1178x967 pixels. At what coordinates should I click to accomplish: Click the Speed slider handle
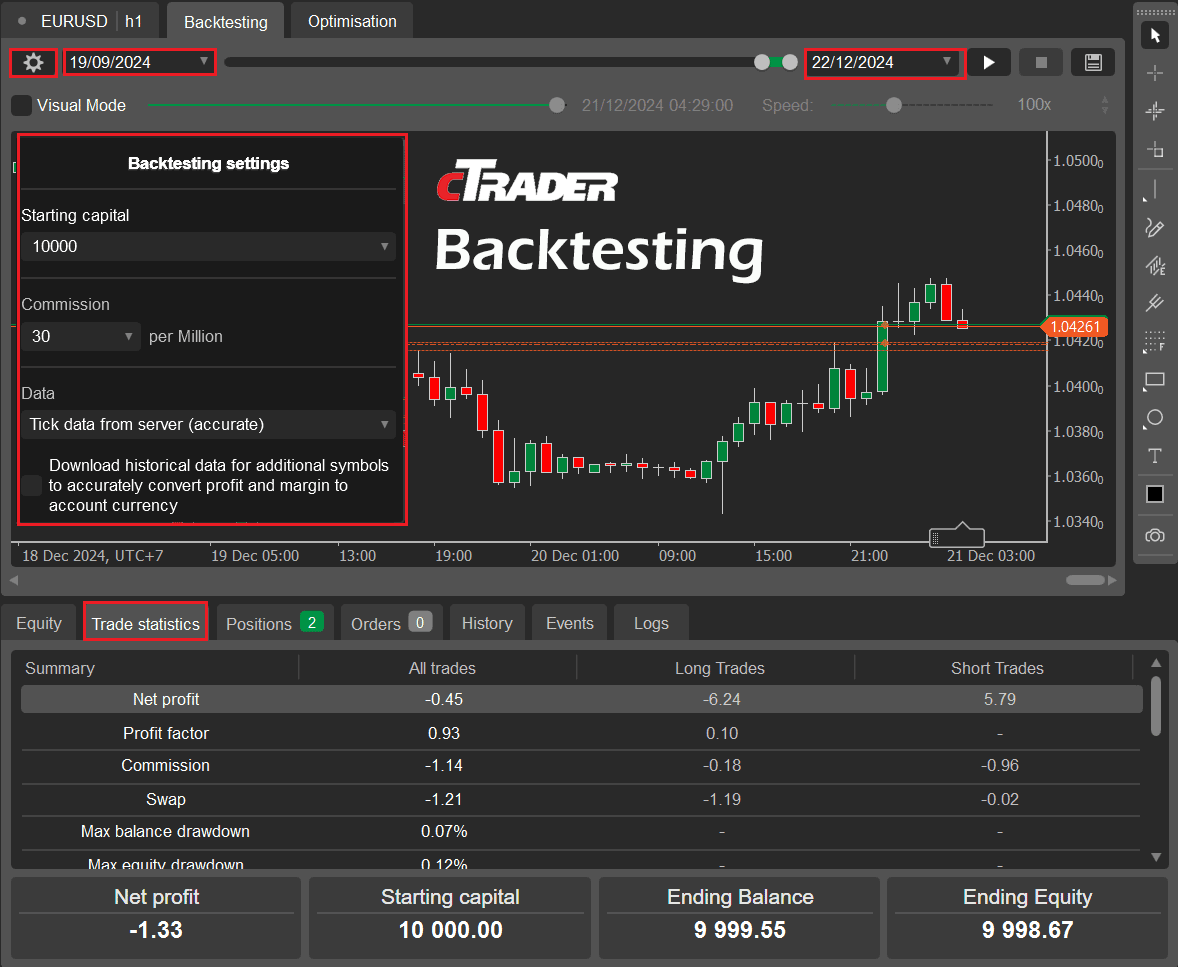coord(893,105)
